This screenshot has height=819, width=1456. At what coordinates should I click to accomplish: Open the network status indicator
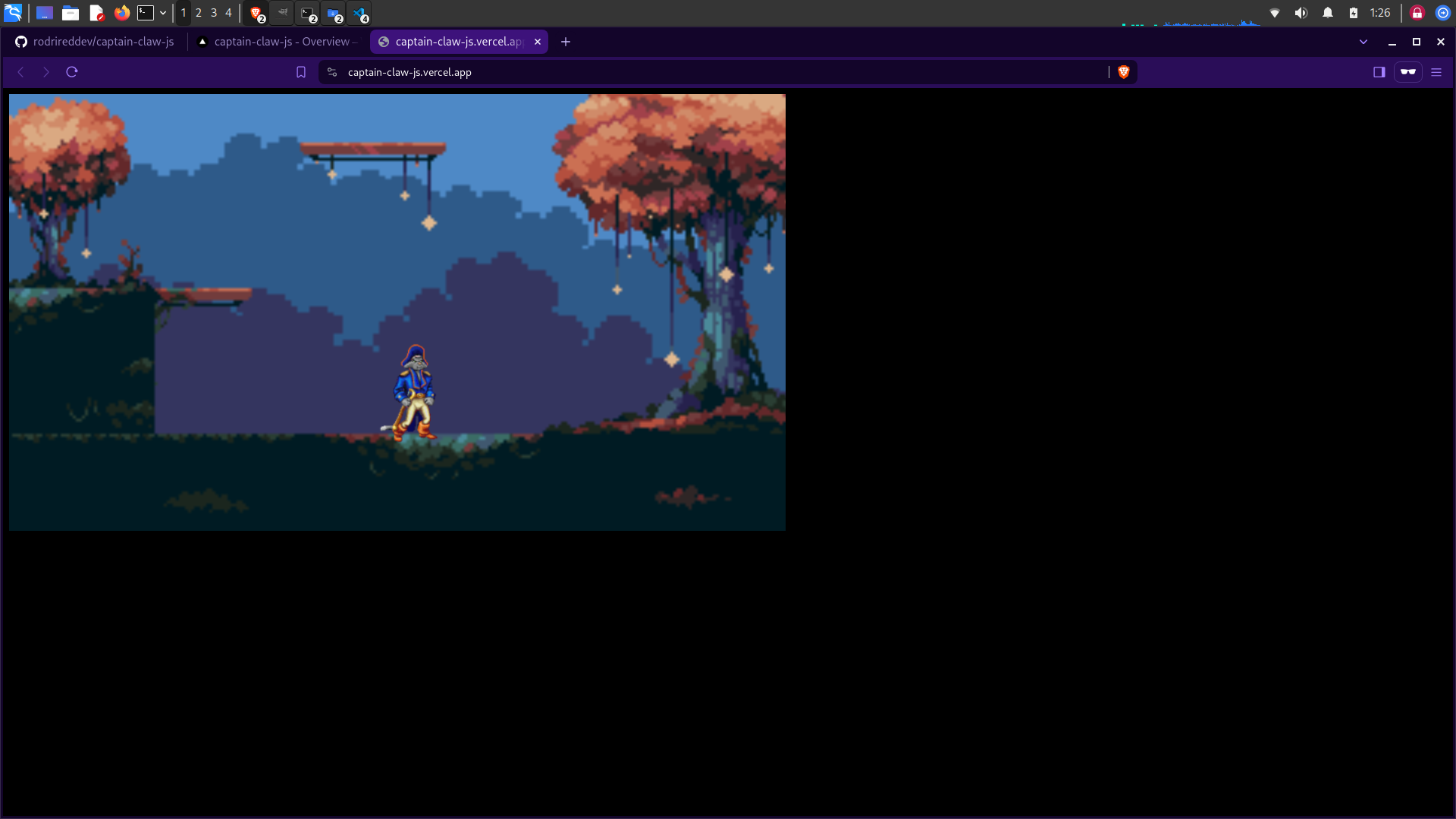point(1275,13)
